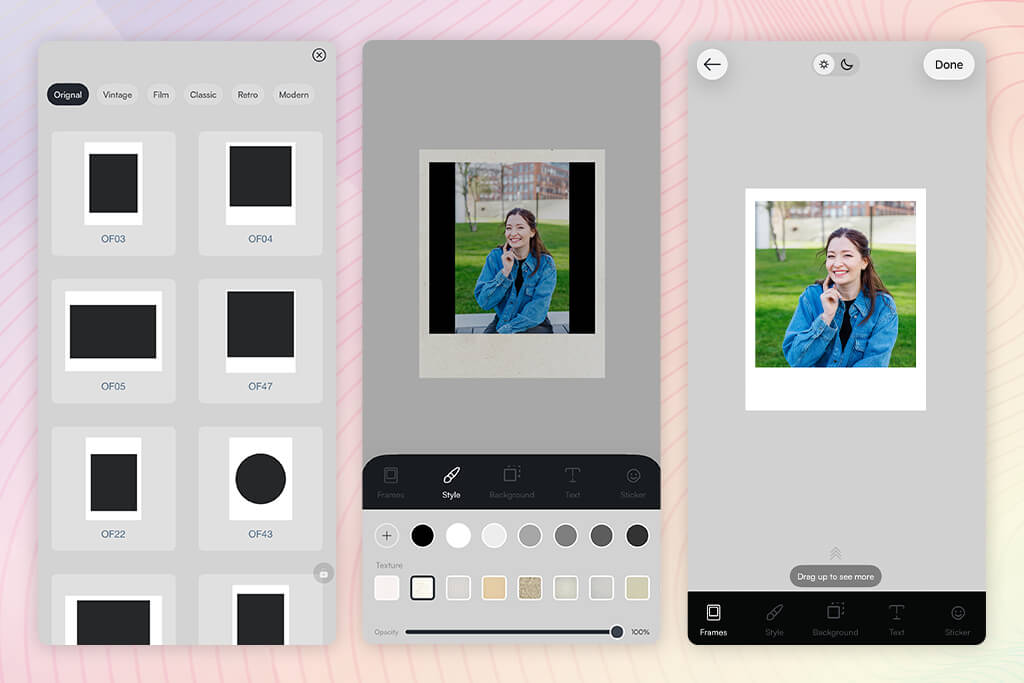This screenshot has width=1024, height=683.
Task: Choose the charcoal color swatch
Action: coord(637,535)
